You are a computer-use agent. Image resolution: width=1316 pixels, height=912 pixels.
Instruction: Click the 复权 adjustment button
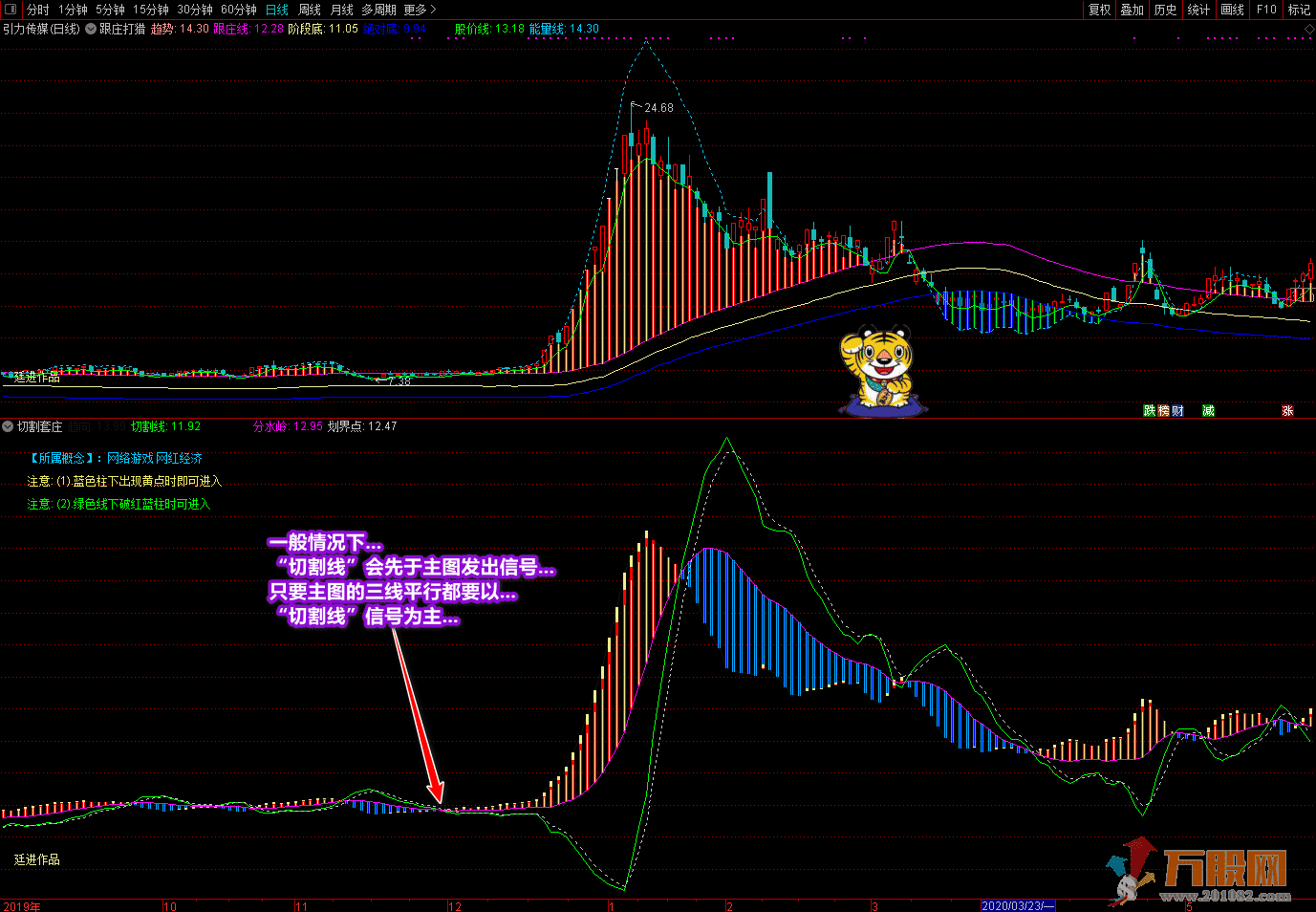[x=1100, y=10]
